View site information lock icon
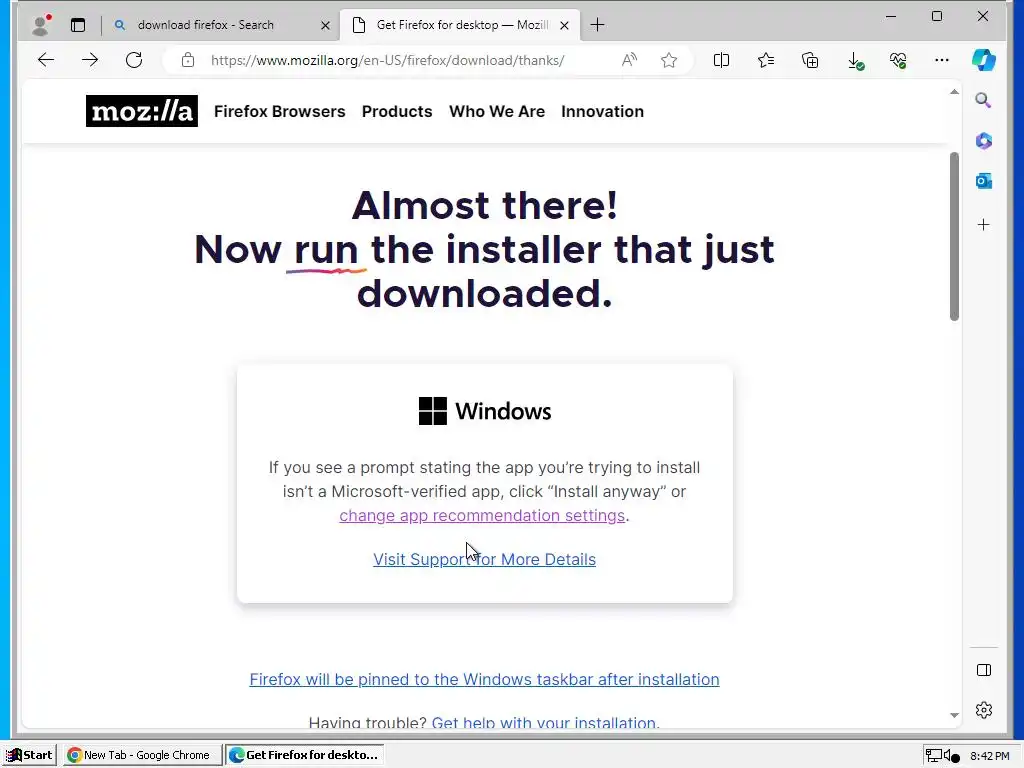Viewport: 1024px width, 768px height. click(x=188, y=60)
